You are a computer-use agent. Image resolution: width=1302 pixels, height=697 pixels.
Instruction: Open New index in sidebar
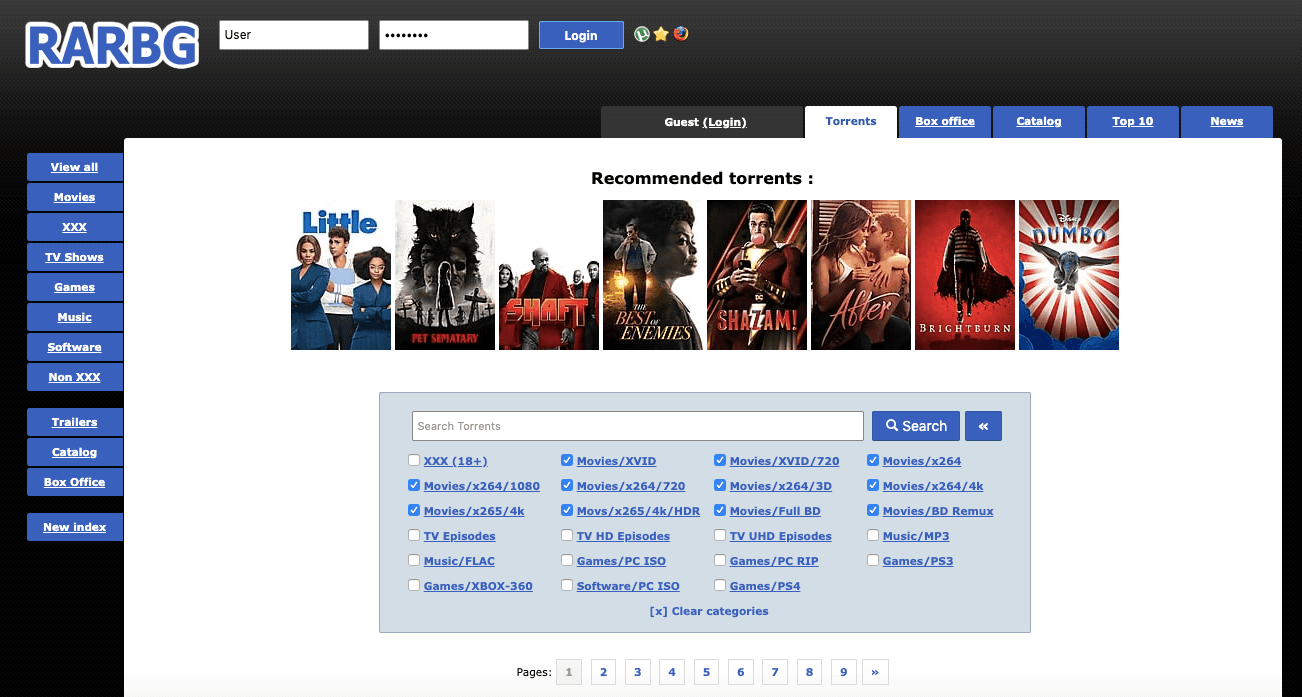pyautogui.click(x=75, y=527)
